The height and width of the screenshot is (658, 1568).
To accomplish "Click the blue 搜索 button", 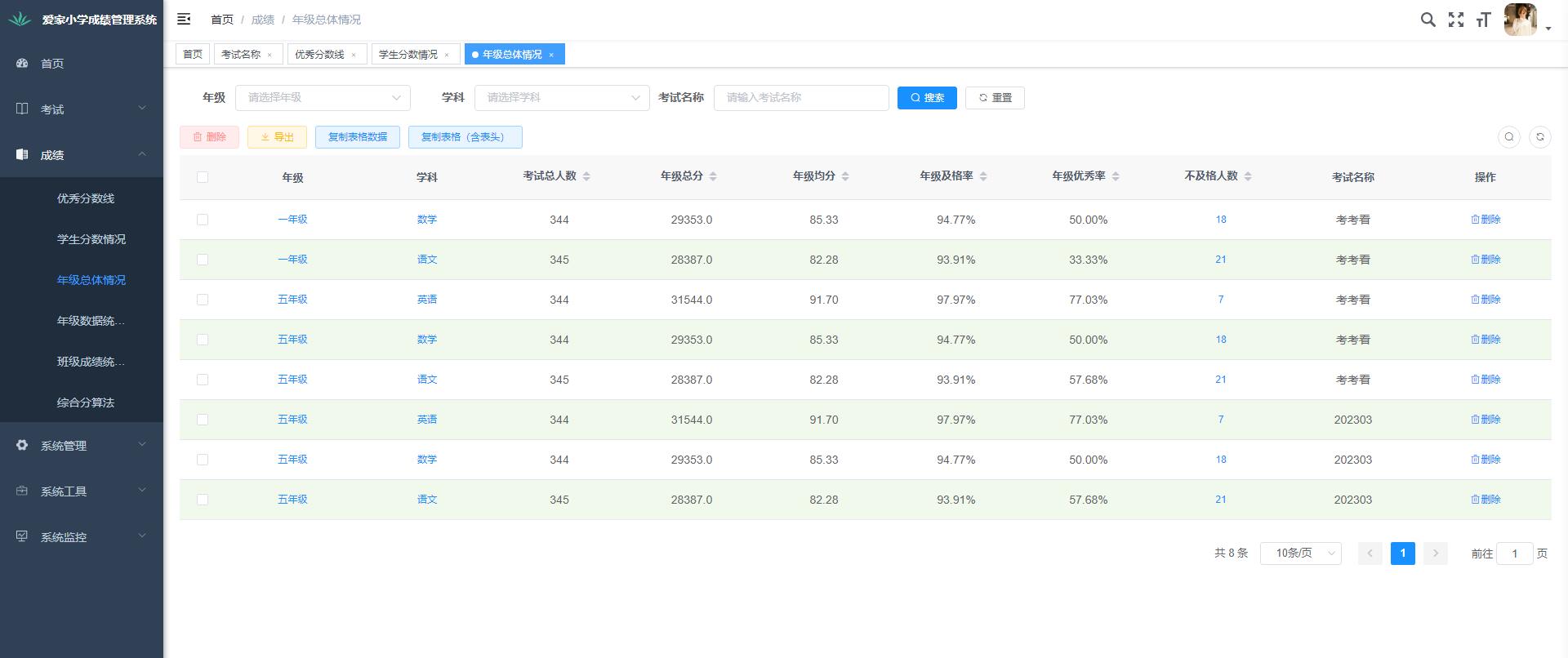I will pos(927,98).
